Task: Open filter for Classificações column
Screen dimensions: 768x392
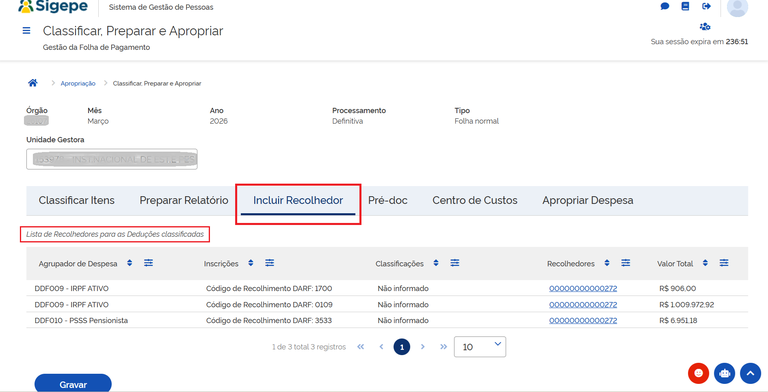Action: click(x=455, y=263)
